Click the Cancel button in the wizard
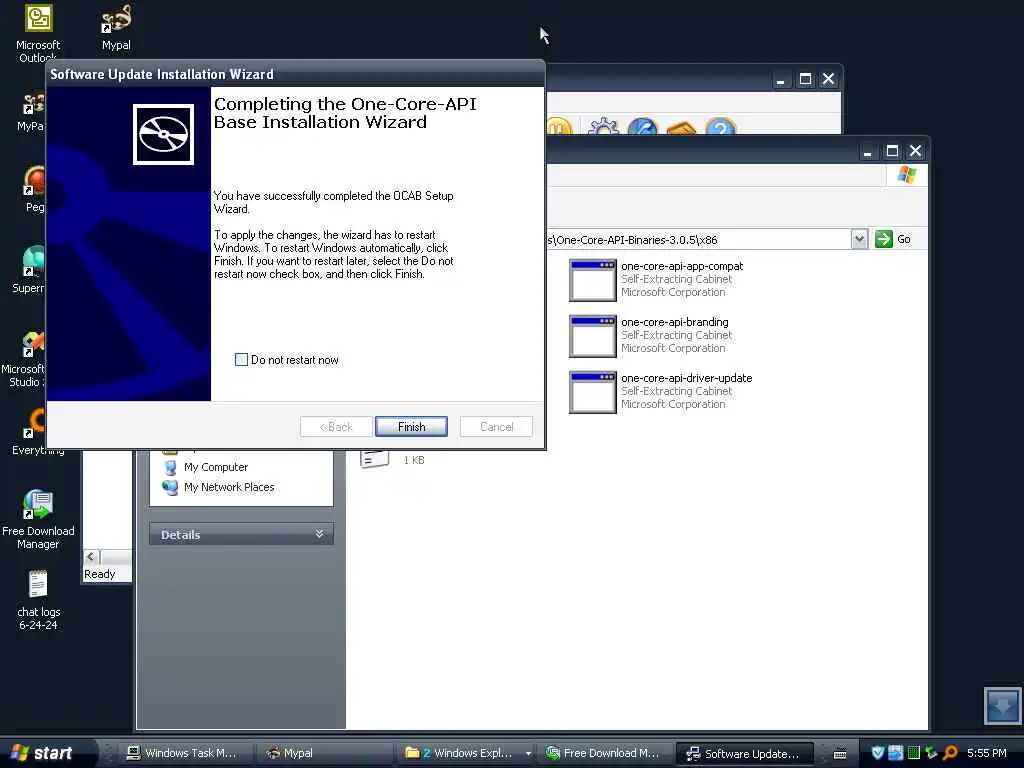Screen dimensions: 1024x768 pyautogui.click(x=496, y=426)
